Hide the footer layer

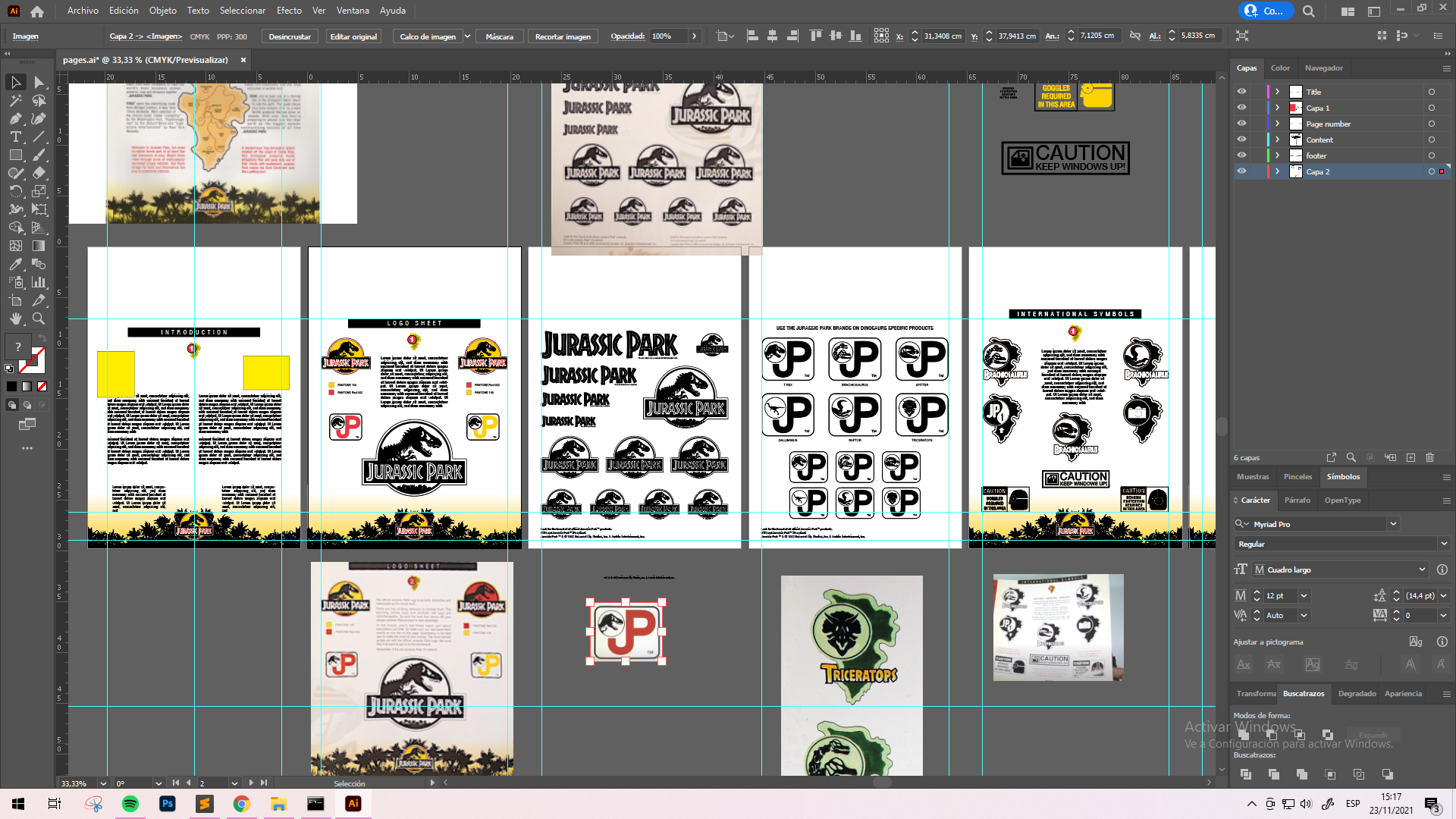click(x=1241, y=155)
